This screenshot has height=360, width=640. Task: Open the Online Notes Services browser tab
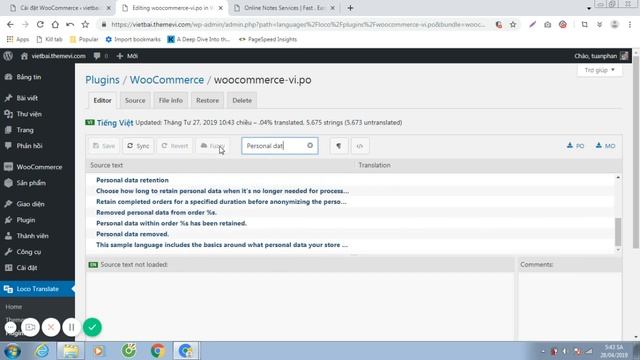coord(283,8)
